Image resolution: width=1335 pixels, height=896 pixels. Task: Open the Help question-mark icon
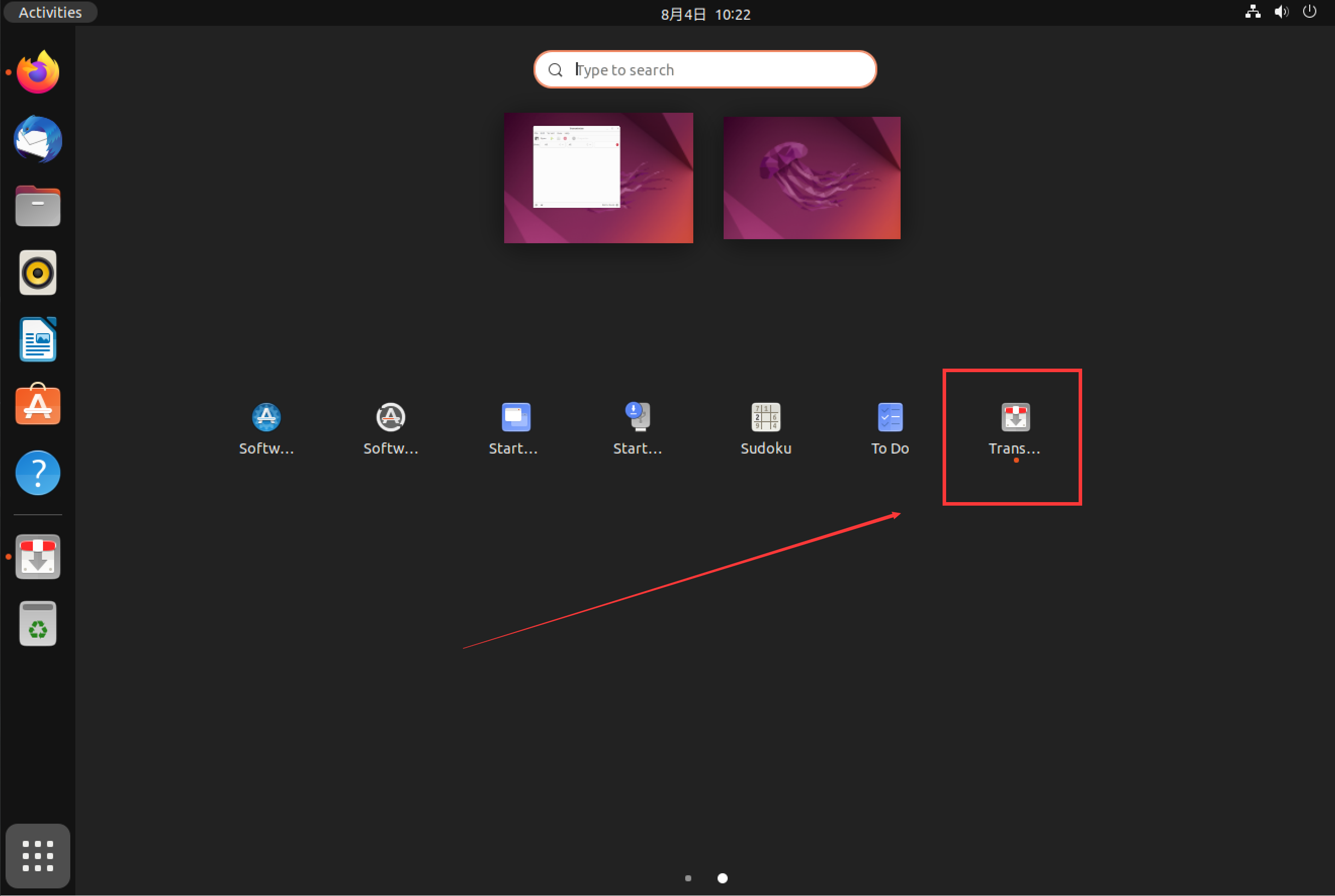[x=38, y=473]
